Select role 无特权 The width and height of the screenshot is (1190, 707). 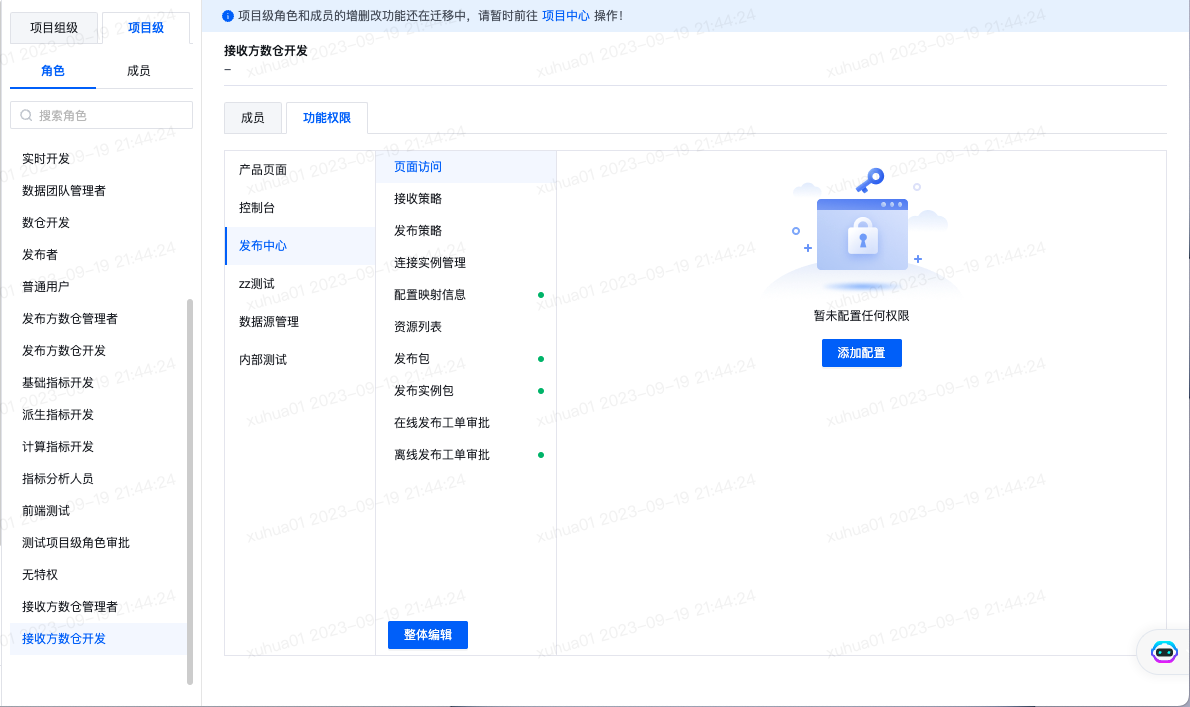pyautogui.click(x=98, y=575)
